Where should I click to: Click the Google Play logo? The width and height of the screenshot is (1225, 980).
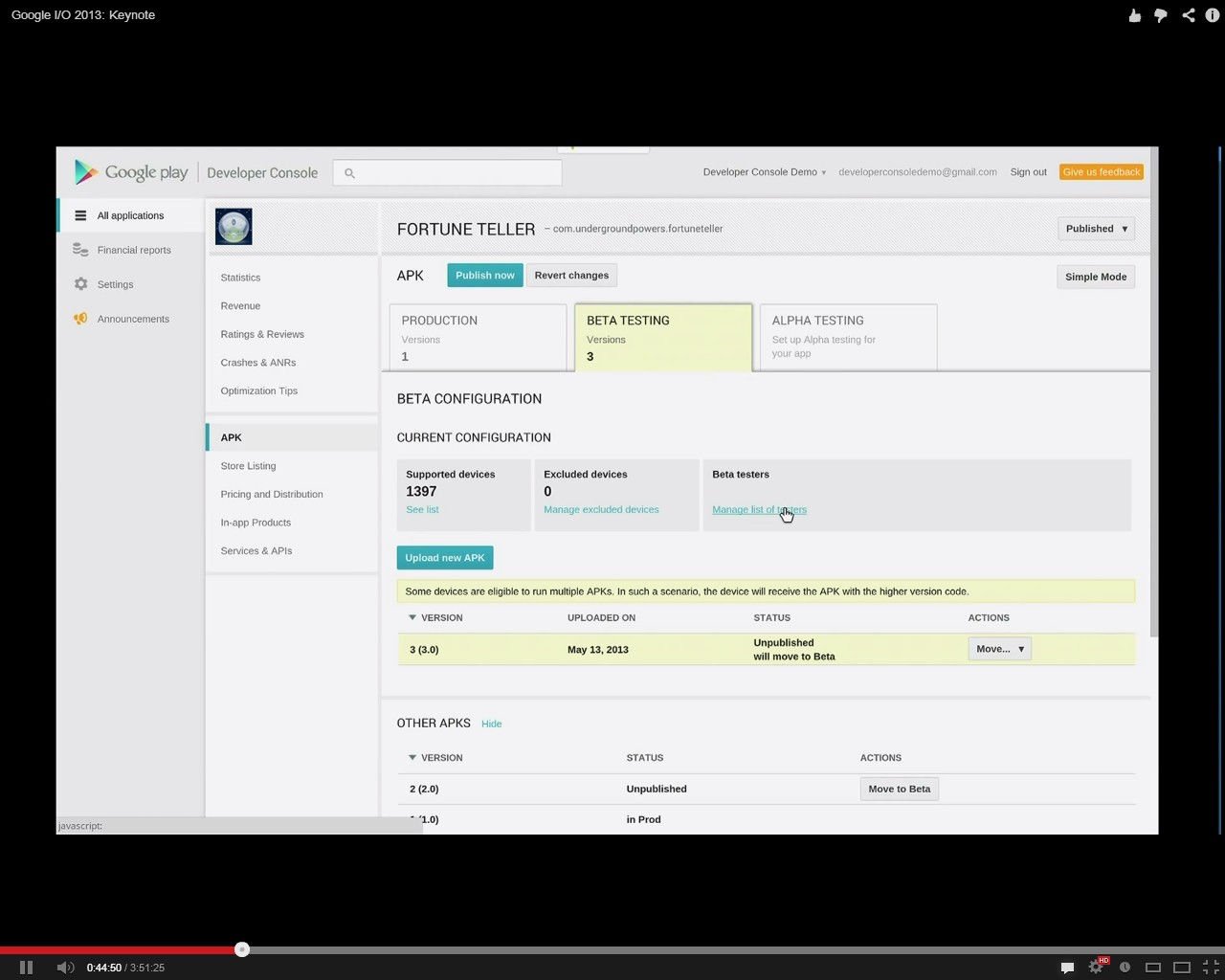click(x=130, y=172)
